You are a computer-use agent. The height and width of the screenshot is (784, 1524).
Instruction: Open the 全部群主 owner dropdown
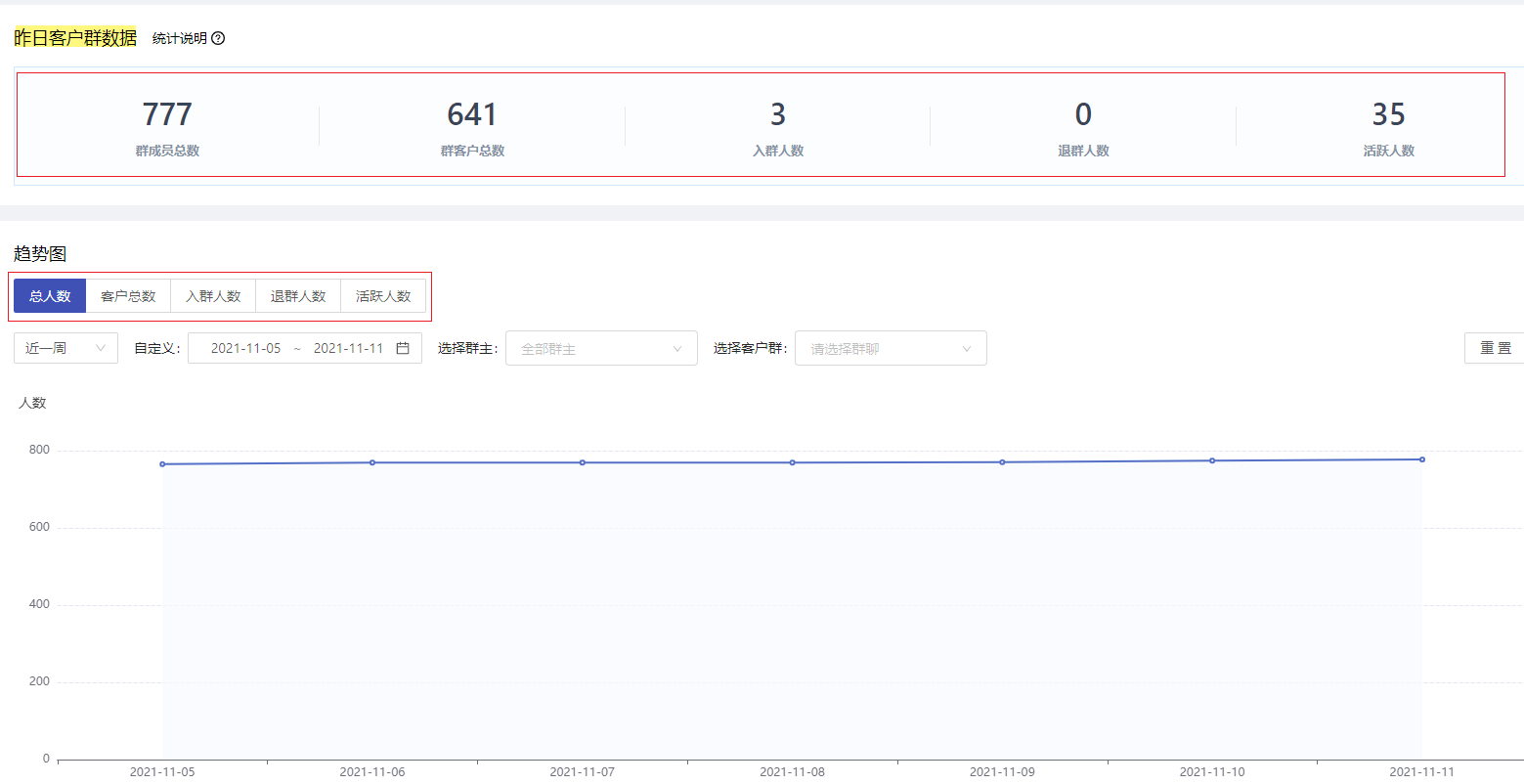click(x=601, y=348)
